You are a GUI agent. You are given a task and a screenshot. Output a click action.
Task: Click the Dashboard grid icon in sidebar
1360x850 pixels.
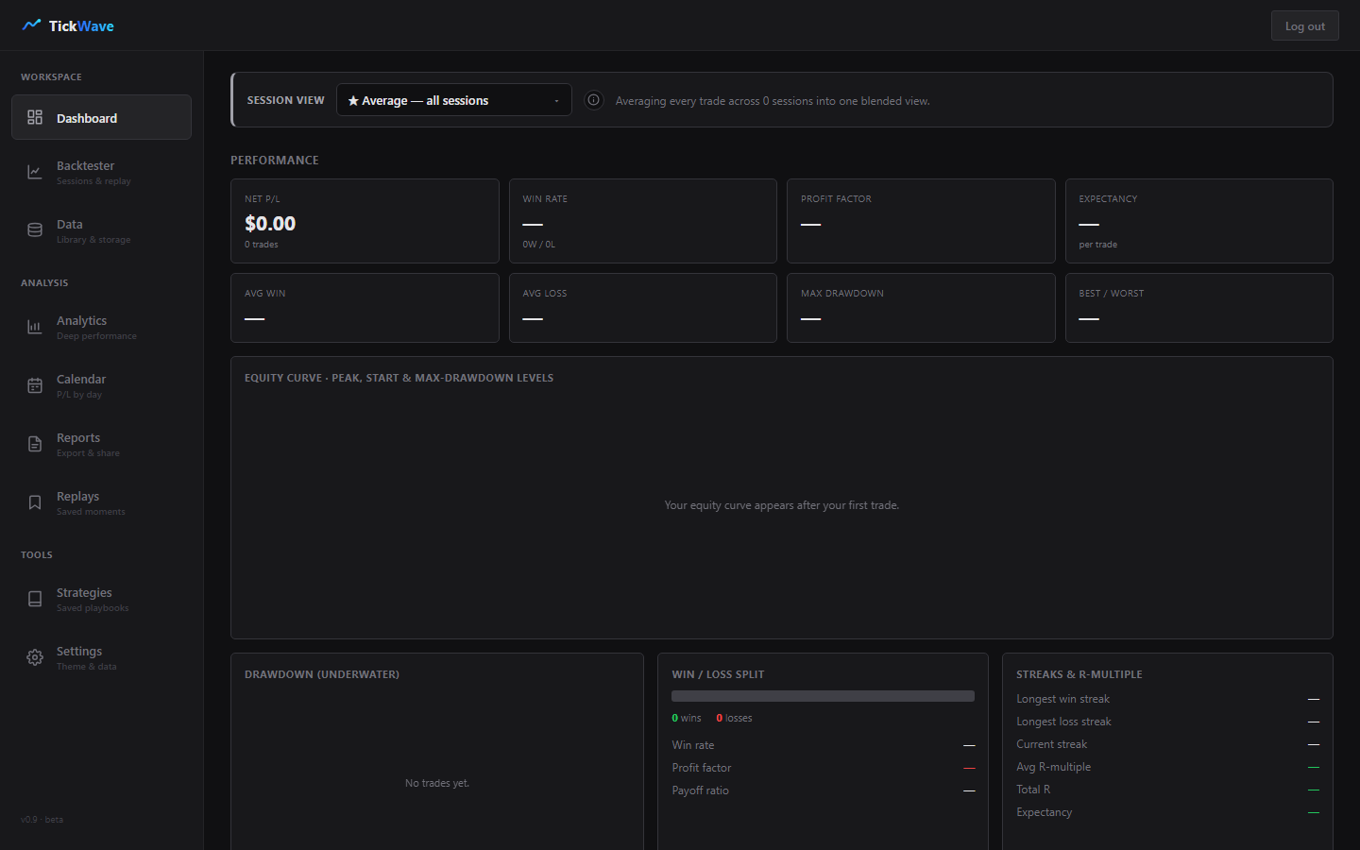click(x=35, y=118)
